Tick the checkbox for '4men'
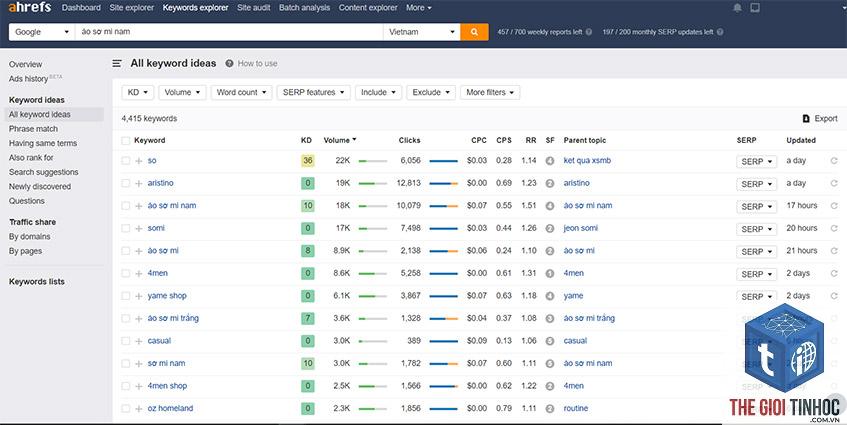The width and height of the screenshot is (847, 425). 125,273
